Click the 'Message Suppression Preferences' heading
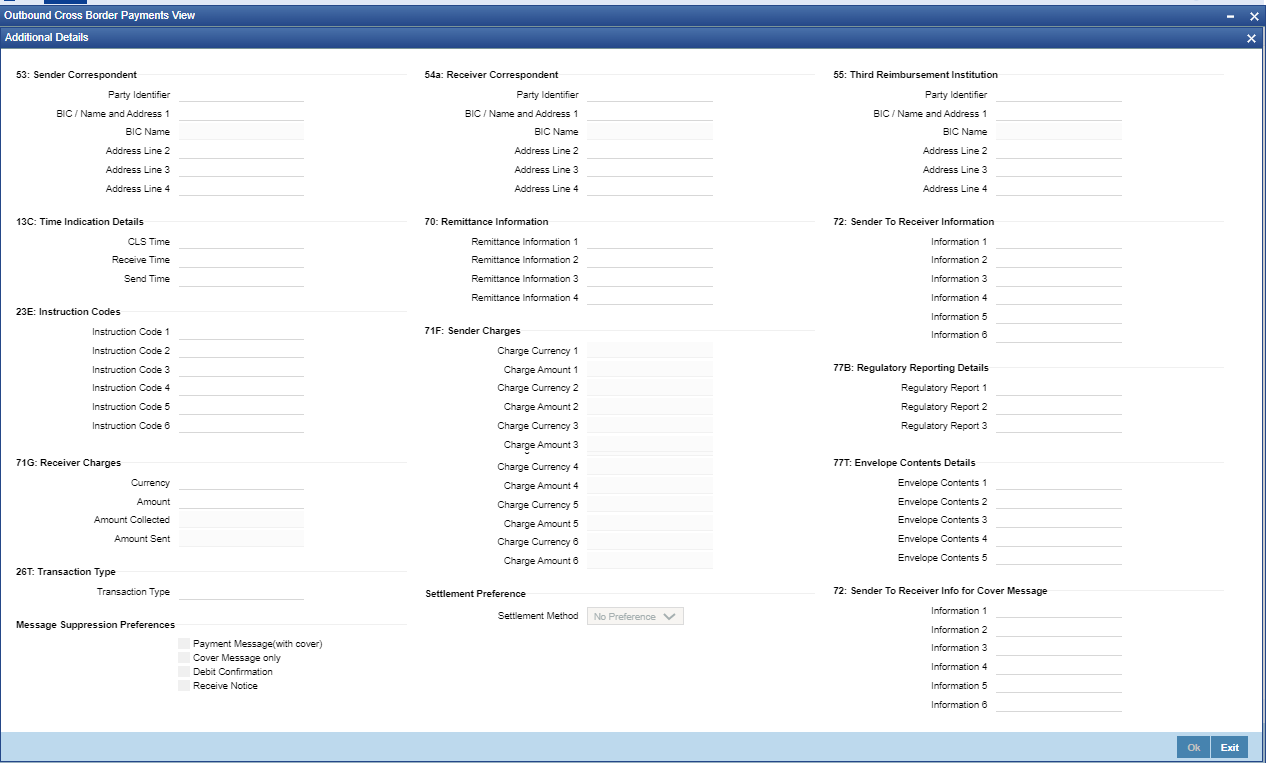1268x763 pixels. (x=95, y=624)
